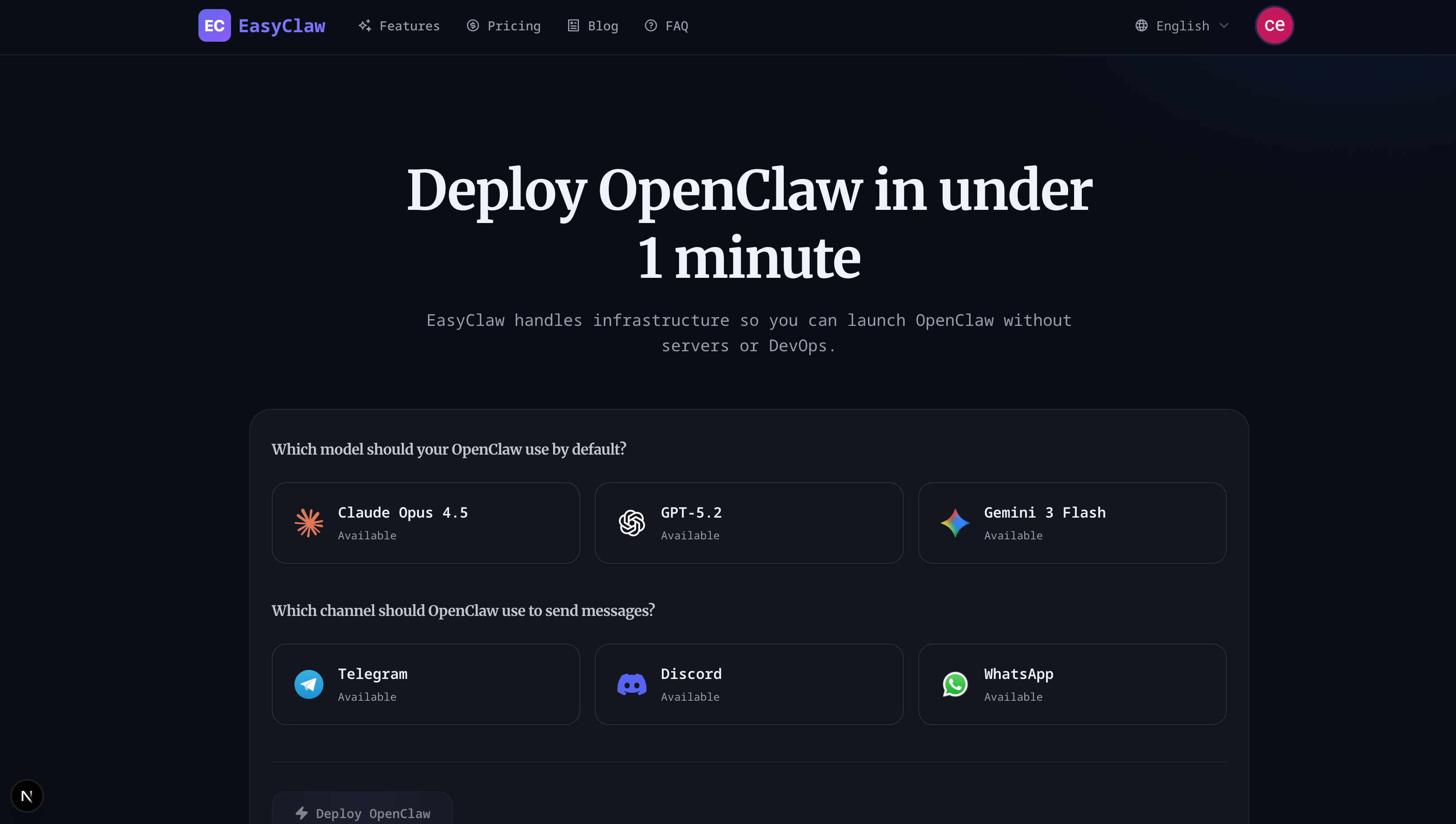Open the CE profile avatar
This screenshot has height=824, width=1456.
(1274, 25)
